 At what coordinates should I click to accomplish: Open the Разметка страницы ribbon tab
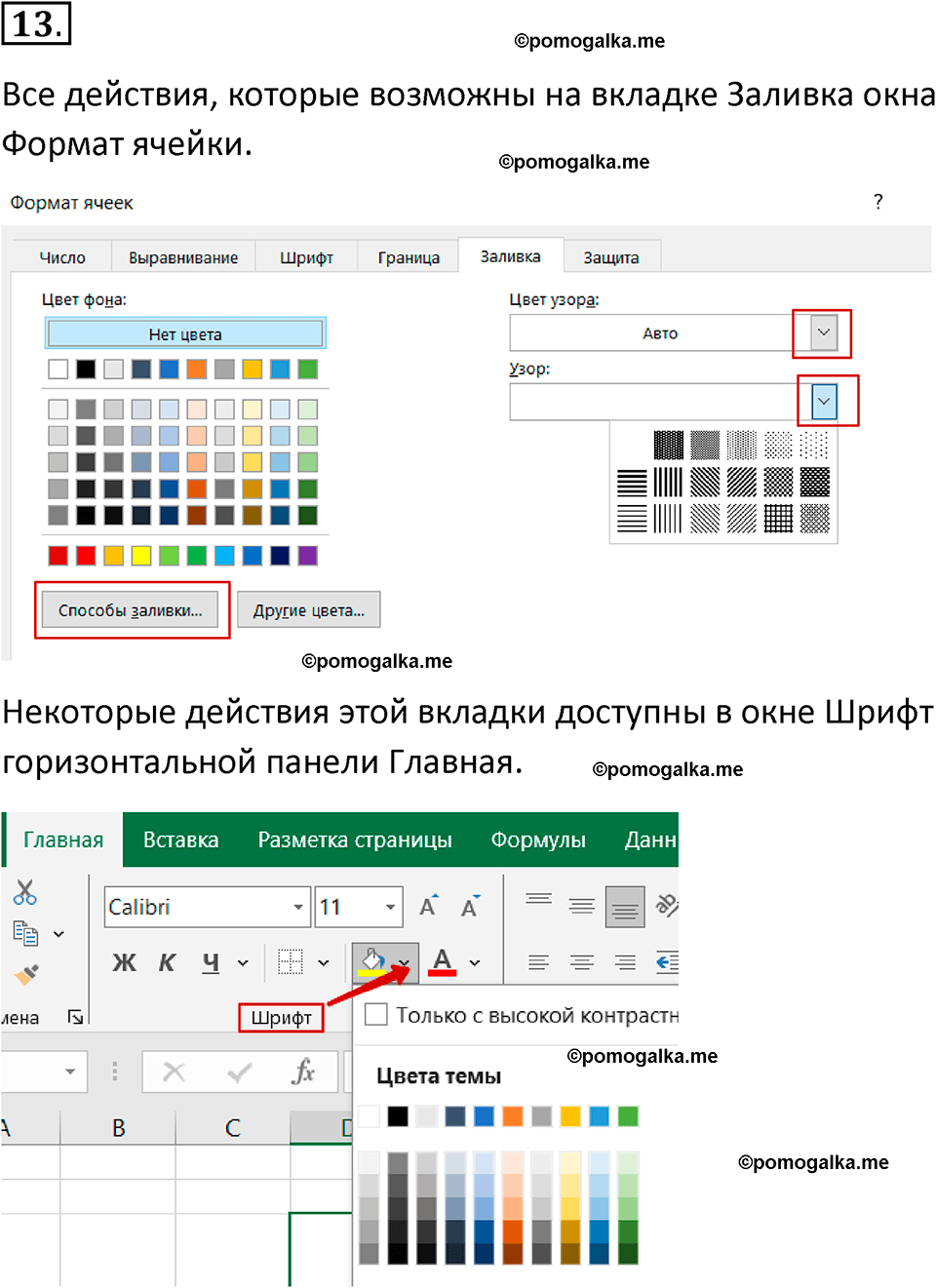[355, 839]
